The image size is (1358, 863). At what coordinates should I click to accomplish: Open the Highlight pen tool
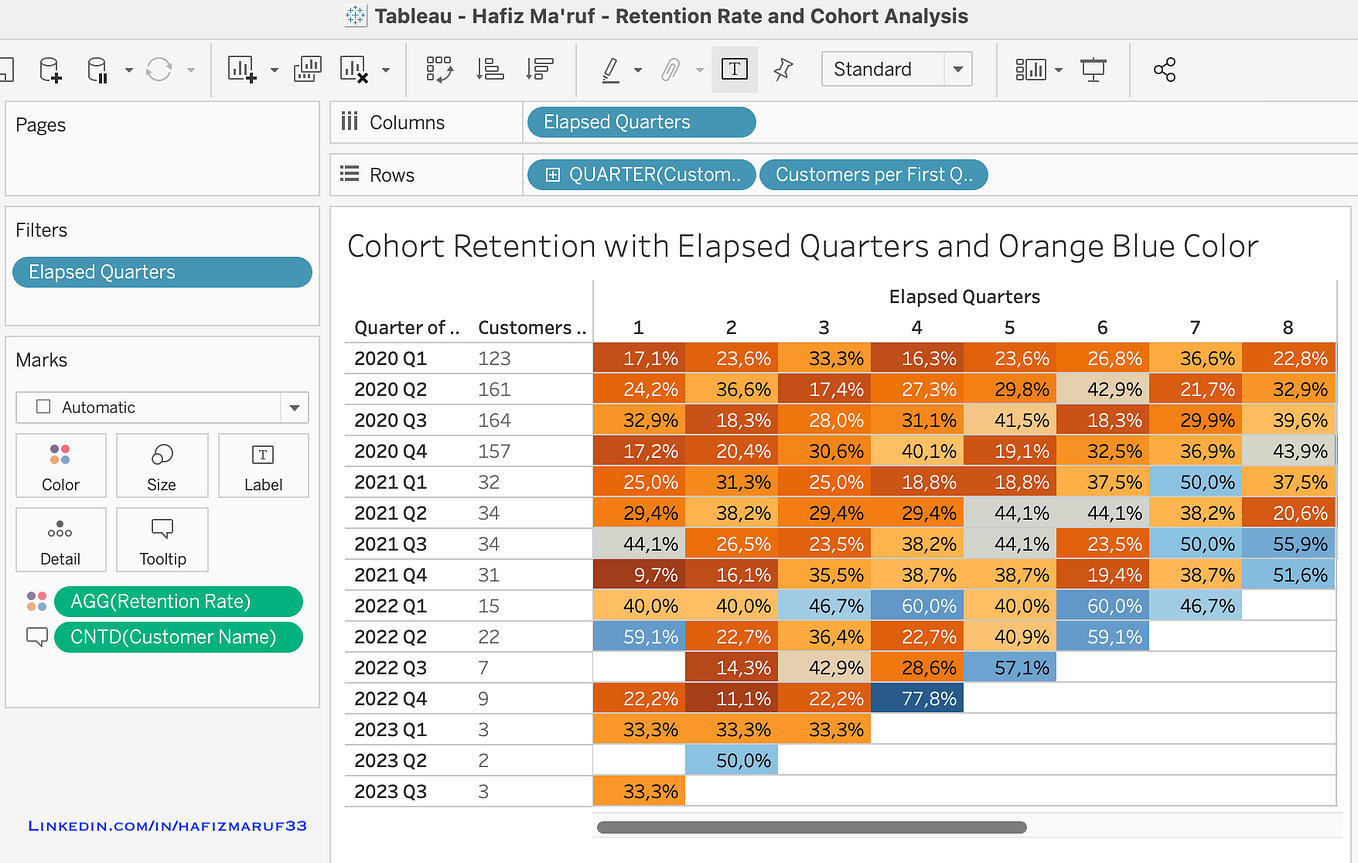click(612, 69)
